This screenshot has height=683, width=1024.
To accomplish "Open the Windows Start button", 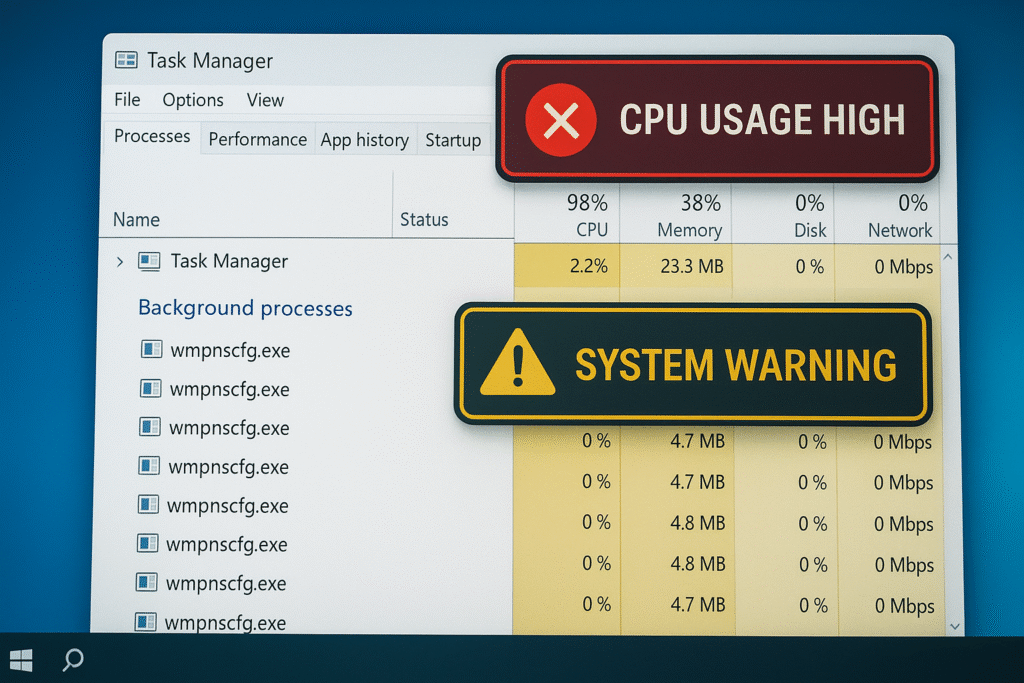I will click(21, 660).
